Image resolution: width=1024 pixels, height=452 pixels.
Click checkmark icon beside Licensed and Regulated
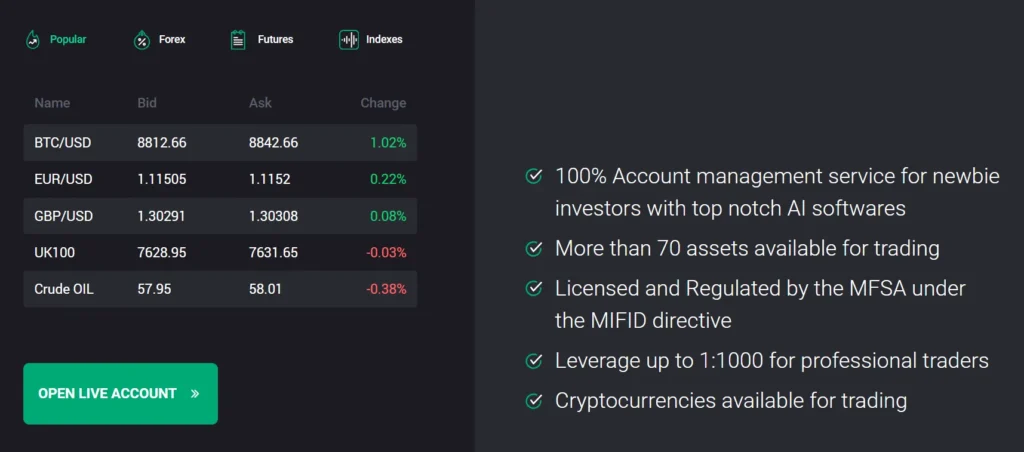534,289
